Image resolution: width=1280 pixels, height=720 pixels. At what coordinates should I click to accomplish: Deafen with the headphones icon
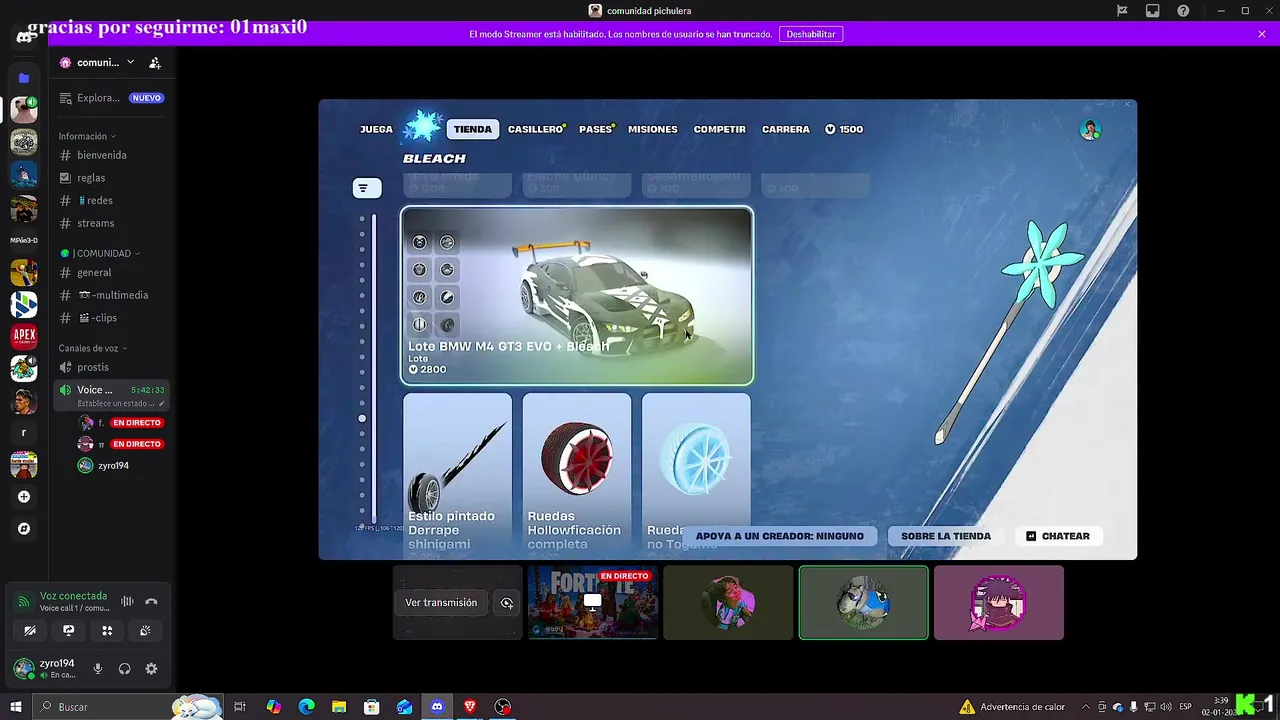point(125,669)
